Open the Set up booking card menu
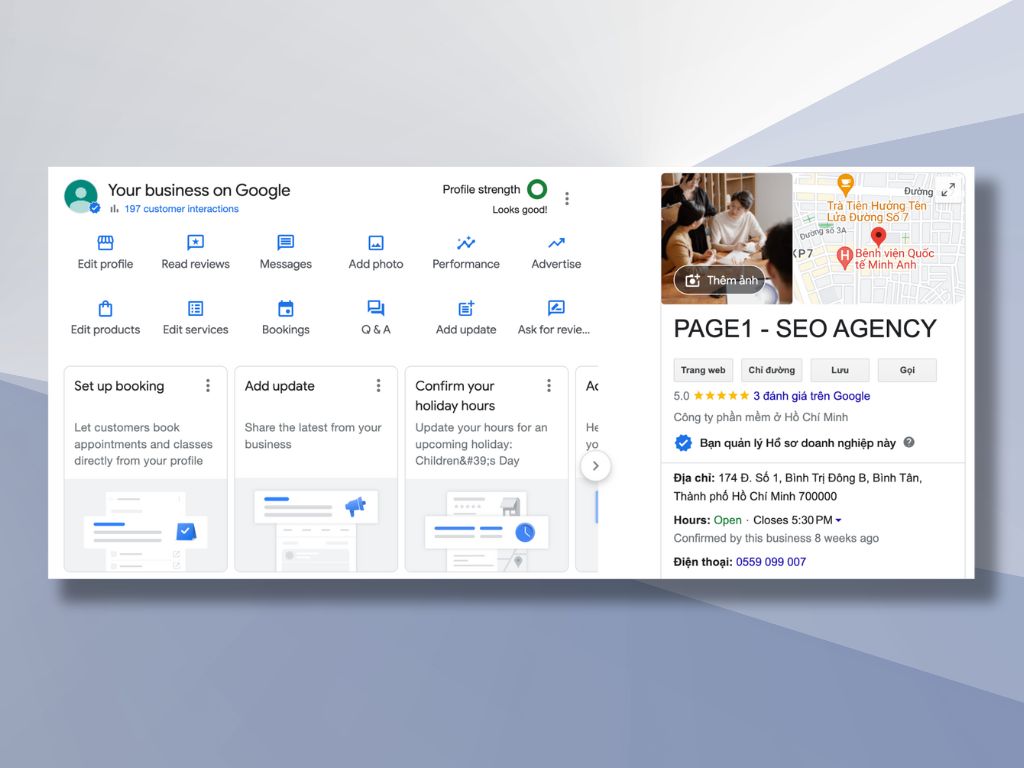 tap(208, 386)
